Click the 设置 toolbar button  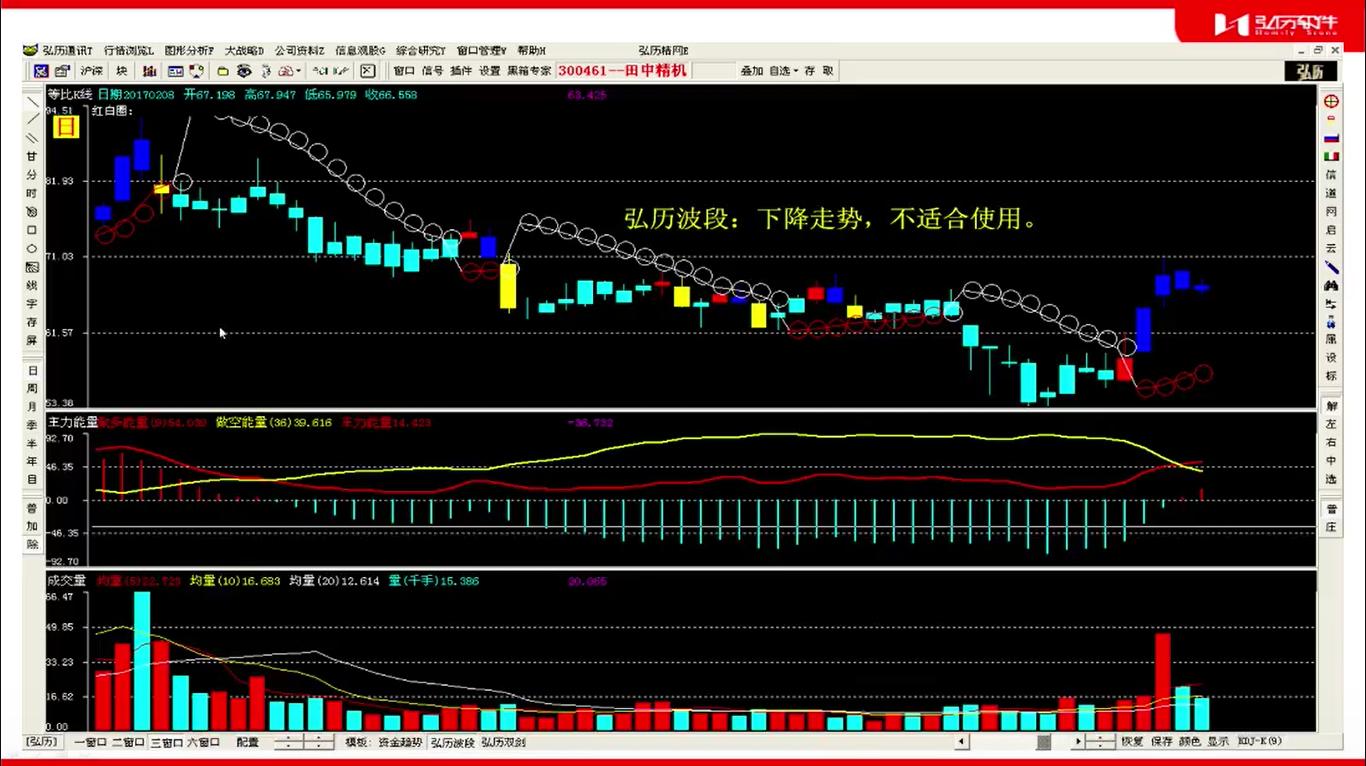[490, 71]
